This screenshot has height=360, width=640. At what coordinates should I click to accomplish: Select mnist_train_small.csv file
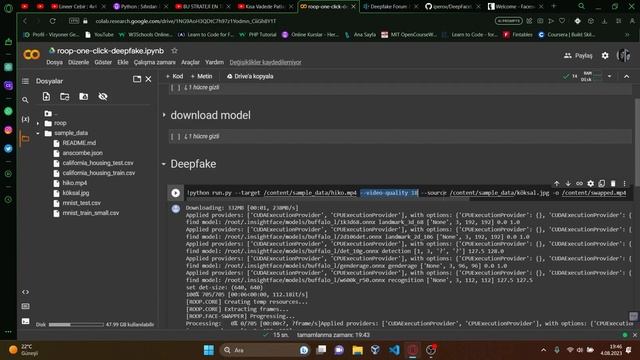coord(91,213)
